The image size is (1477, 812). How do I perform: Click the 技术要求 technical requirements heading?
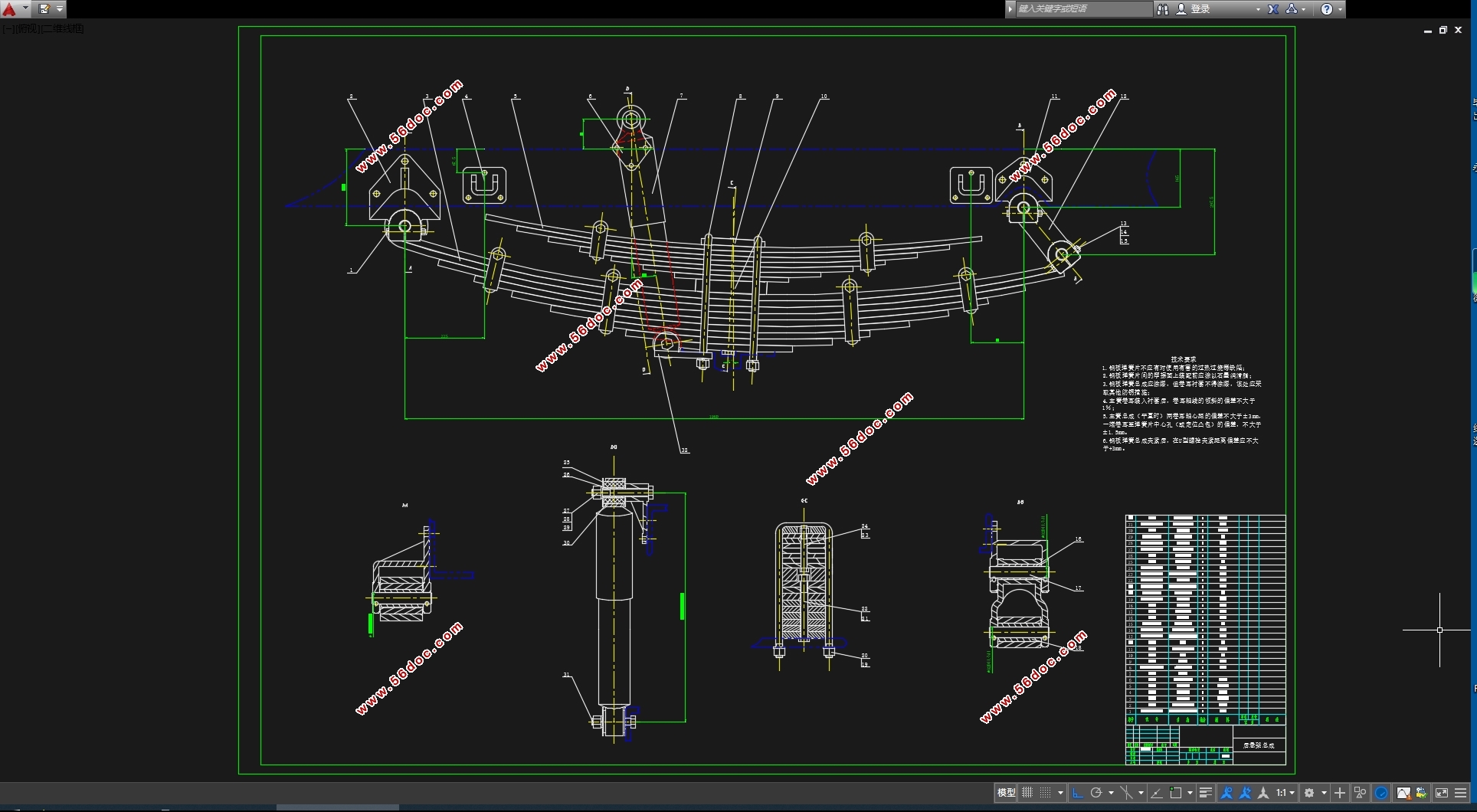[1183, 359]
